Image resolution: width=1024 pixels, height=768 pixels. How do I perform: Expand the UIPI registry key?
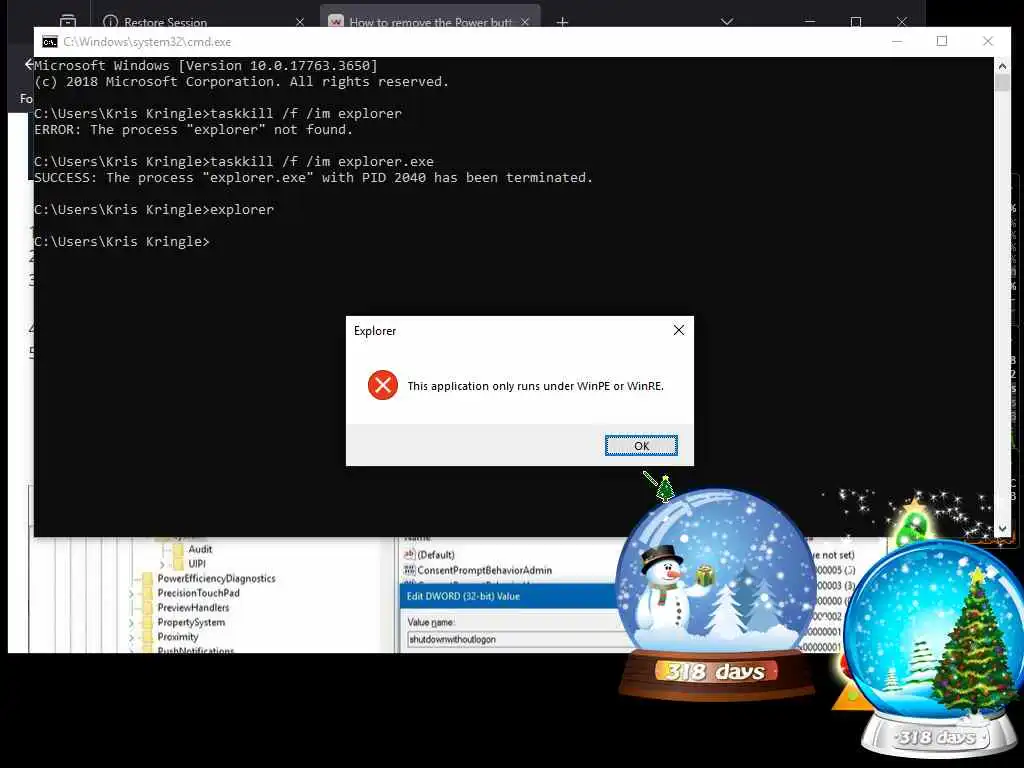click(x=162, y=564)
